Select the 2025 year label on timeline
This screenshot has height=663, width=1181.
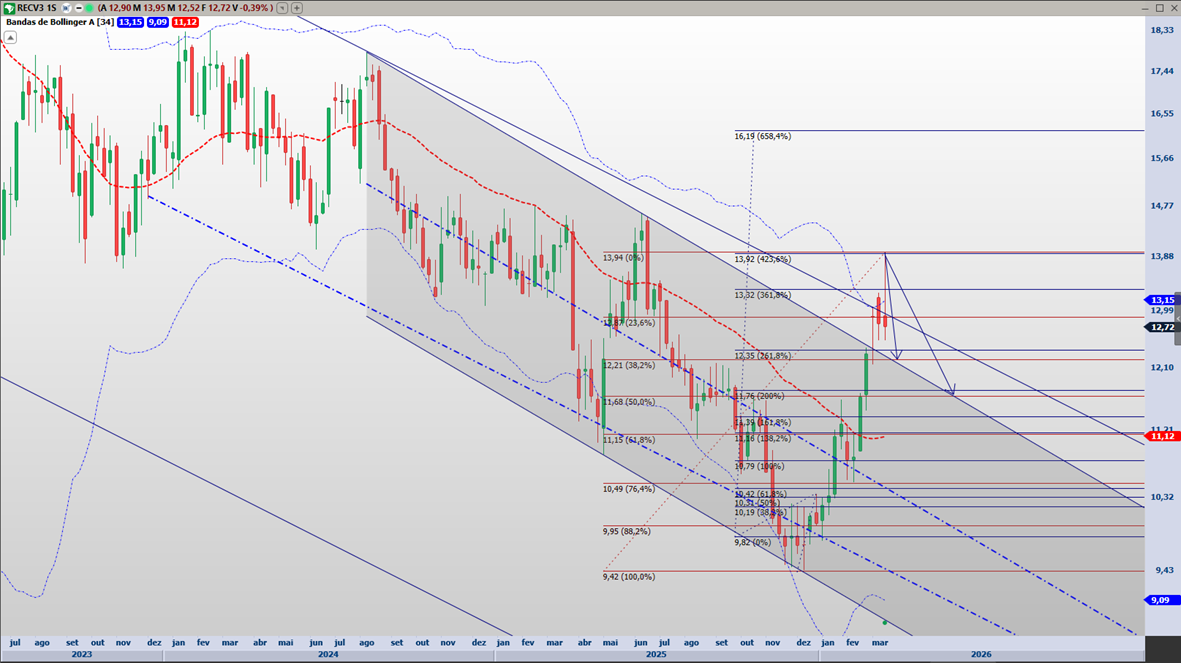click(656, 655)
